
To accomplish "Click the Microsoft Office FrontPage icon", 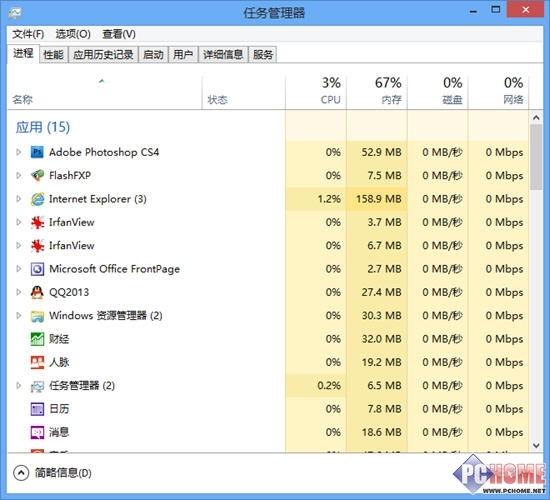I will pyautogui.click(x=37, y=269).
